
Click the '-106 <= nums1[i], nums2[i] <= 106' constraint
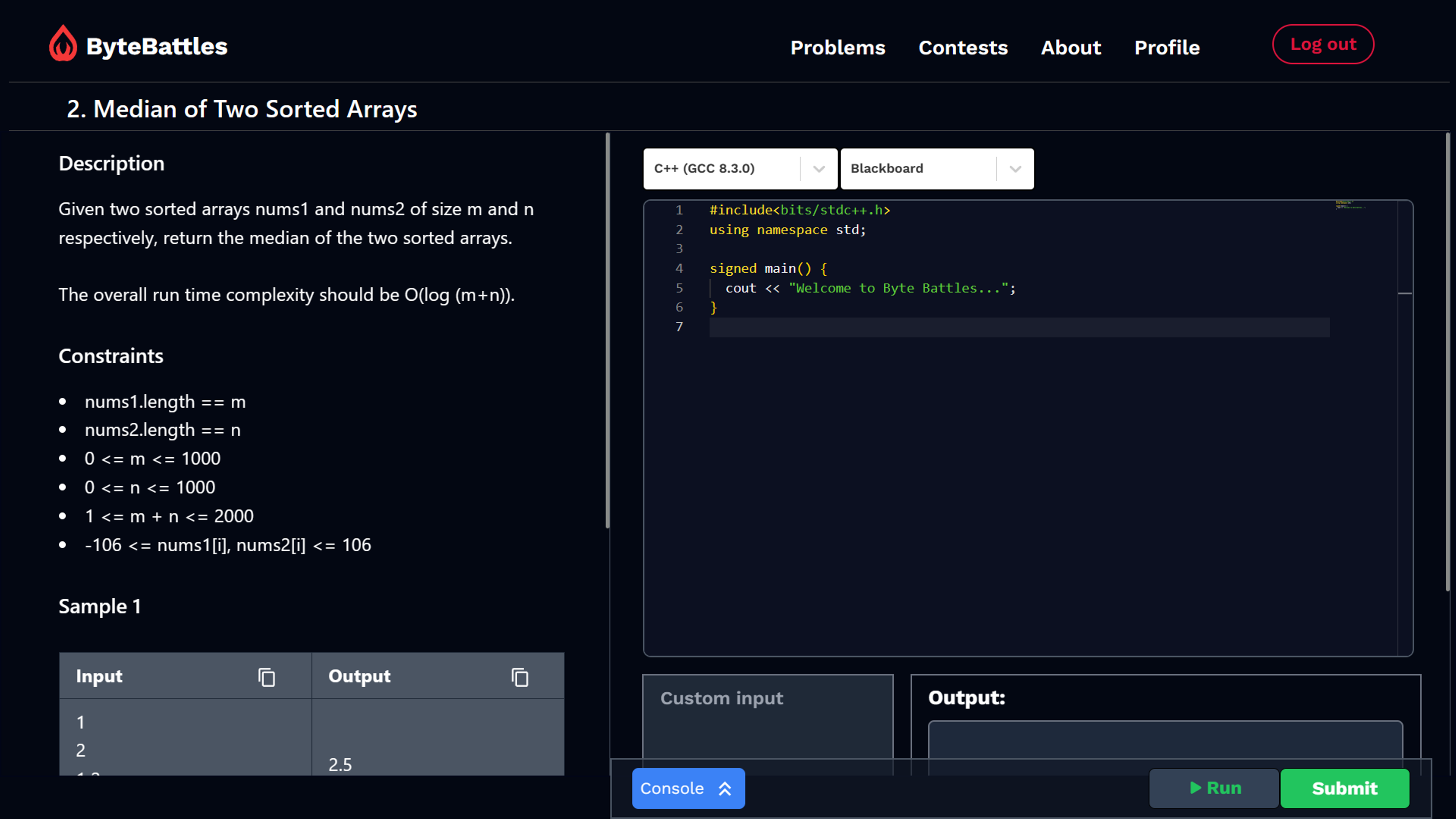[228, 545]
